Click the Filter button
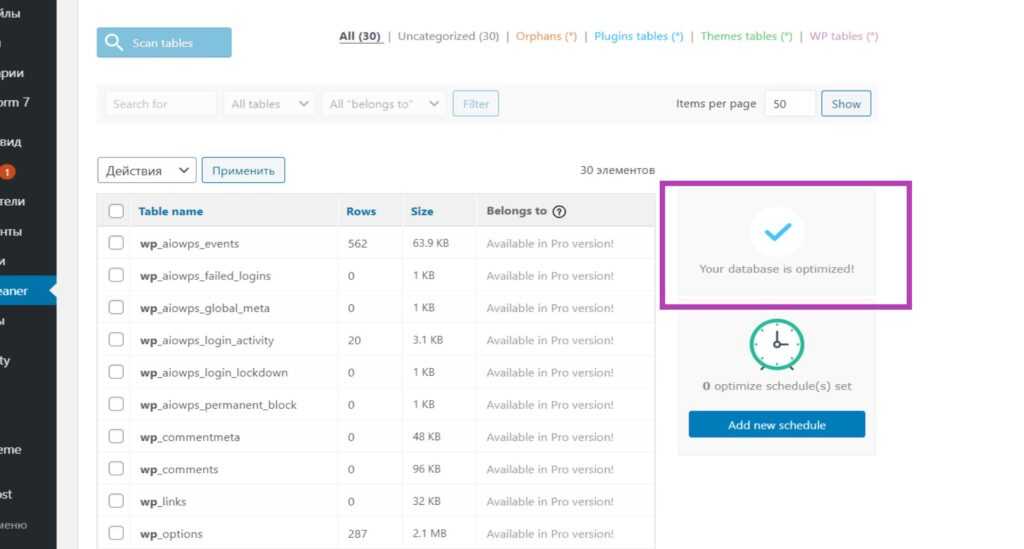 point(475,104)
